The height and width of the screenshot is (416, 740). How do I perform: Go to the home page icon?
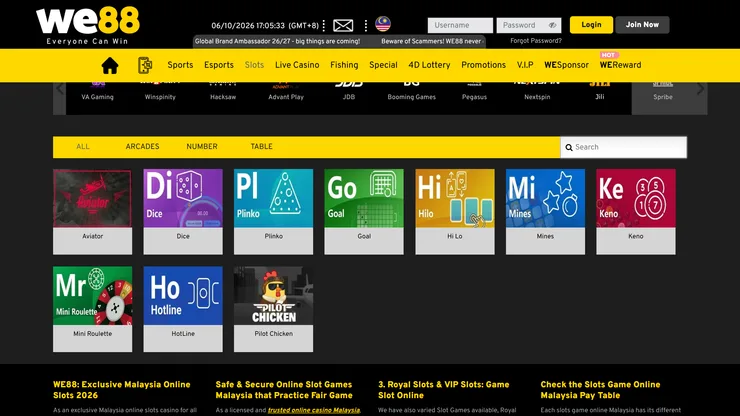coord(109,65)
